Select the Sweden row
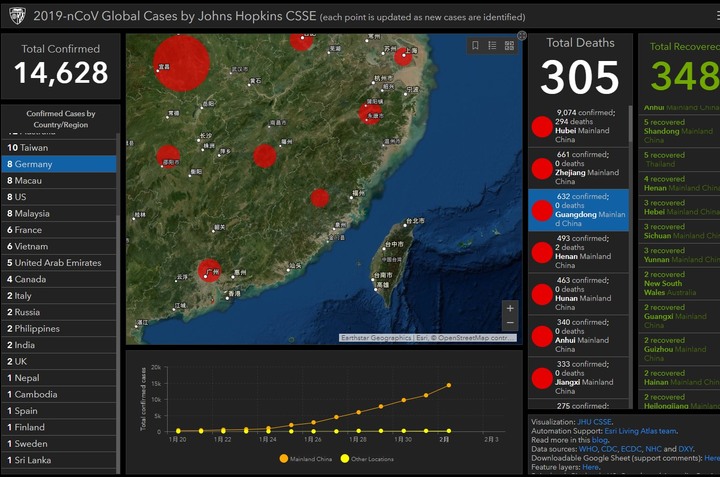The image size is (720, 477). (59, 444)
